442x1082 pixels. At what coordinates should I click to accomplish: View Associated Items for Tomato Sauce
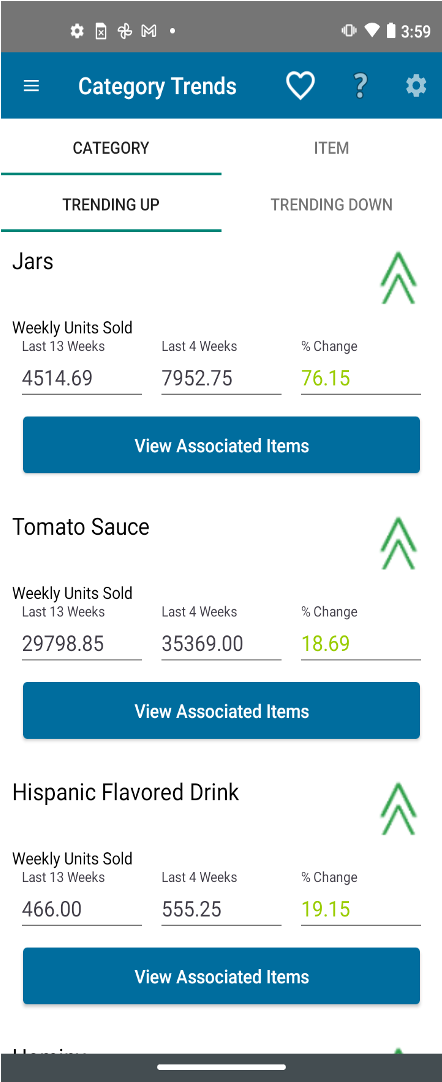[x=221, y=711]
